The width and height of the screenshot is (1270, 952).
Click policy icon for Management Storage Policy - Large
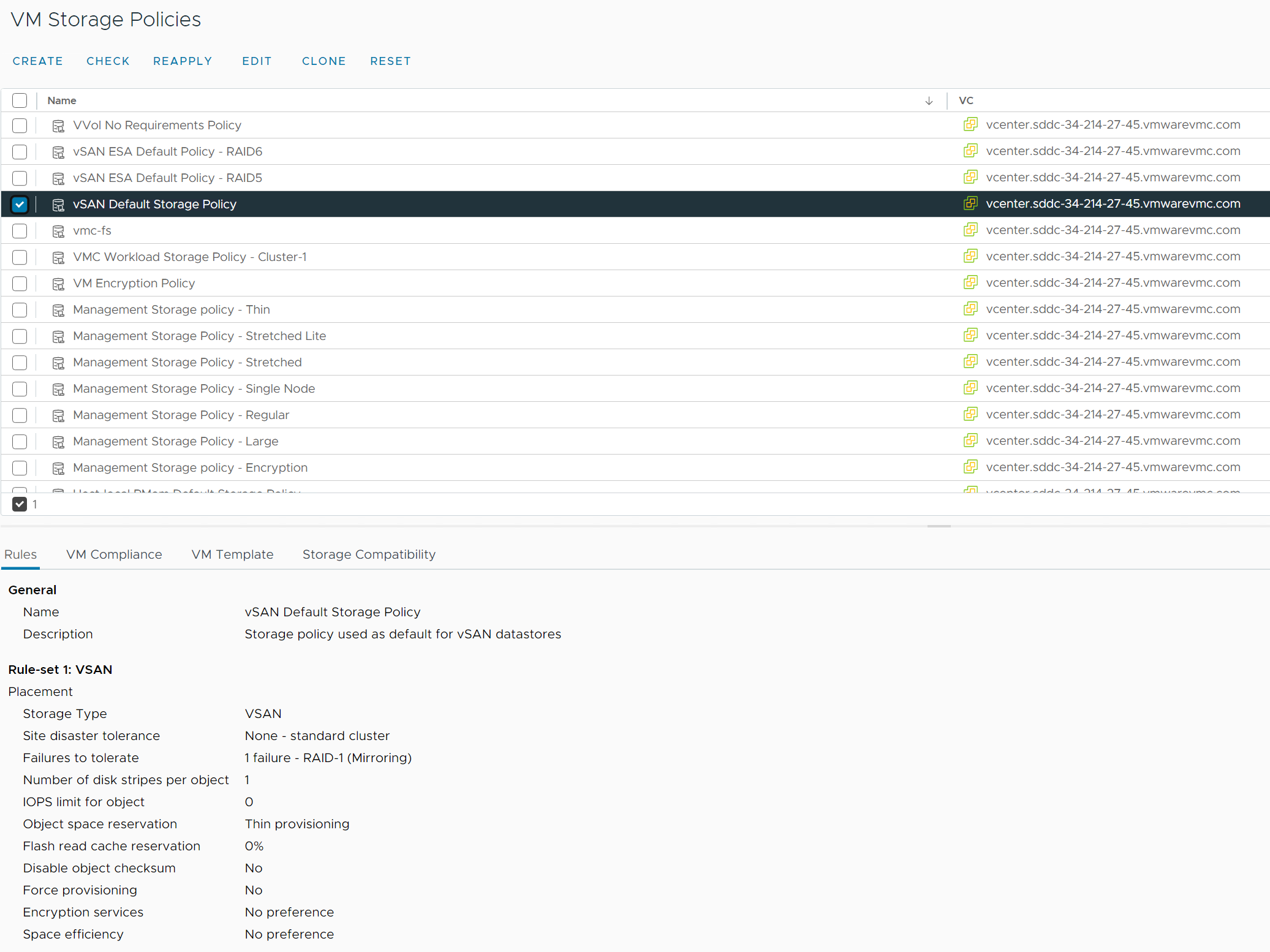point(58,442)
